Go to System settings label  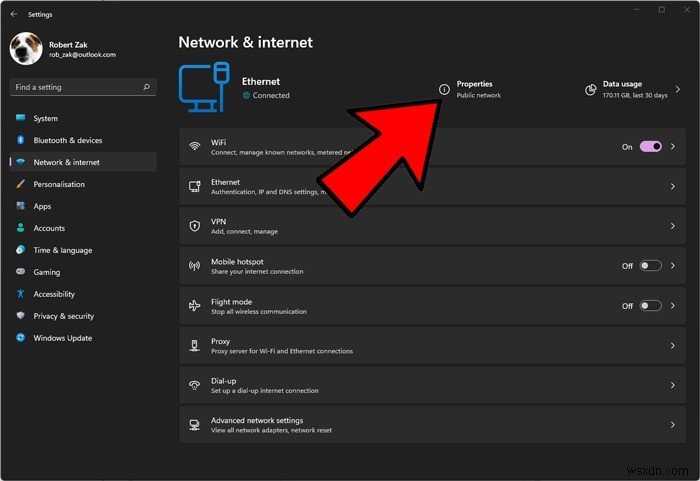click(46, 118)
